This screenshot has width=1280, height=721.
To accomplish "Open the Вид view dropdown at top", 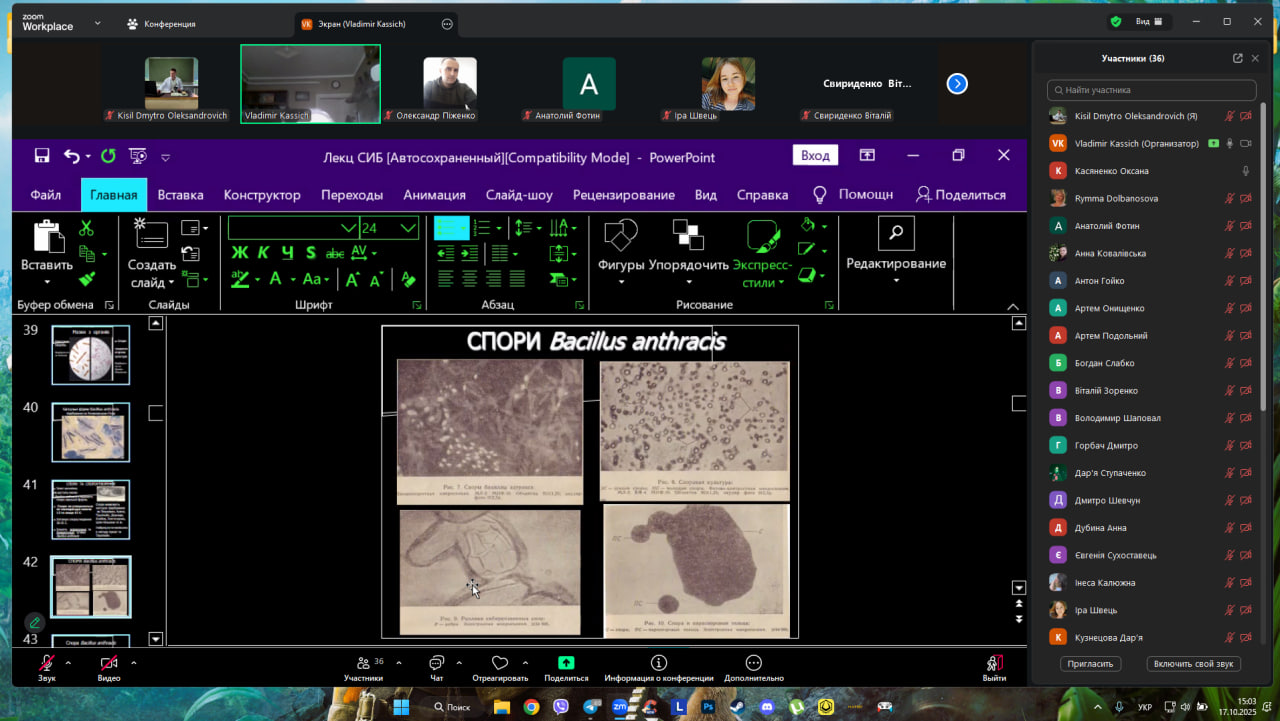I will pyautogui.click(x=1148, y=22).
